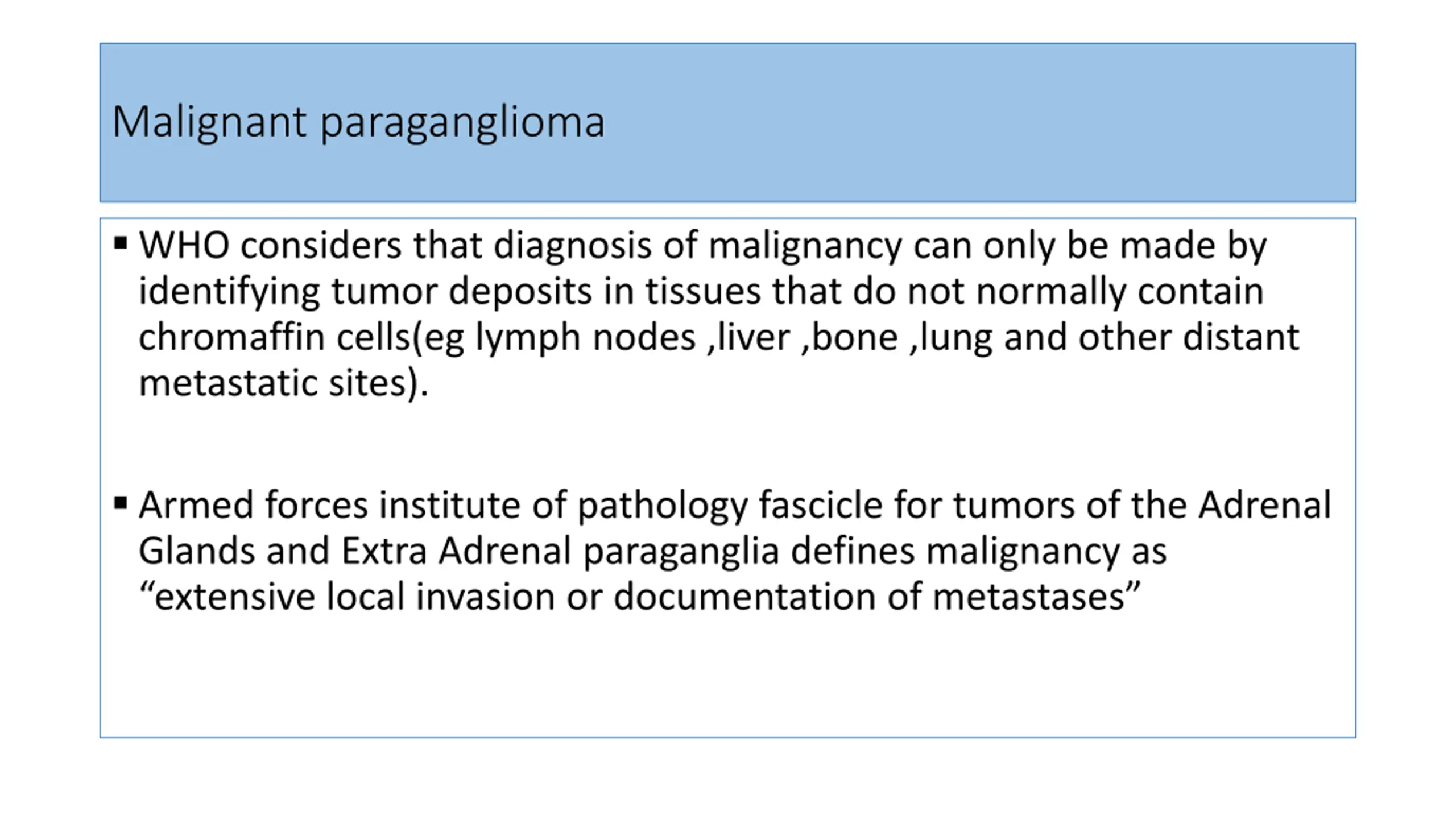Click the words "lymph nodes"
Image resolution: width=1456 pixels, height=819 pixels.
point(585,338)
